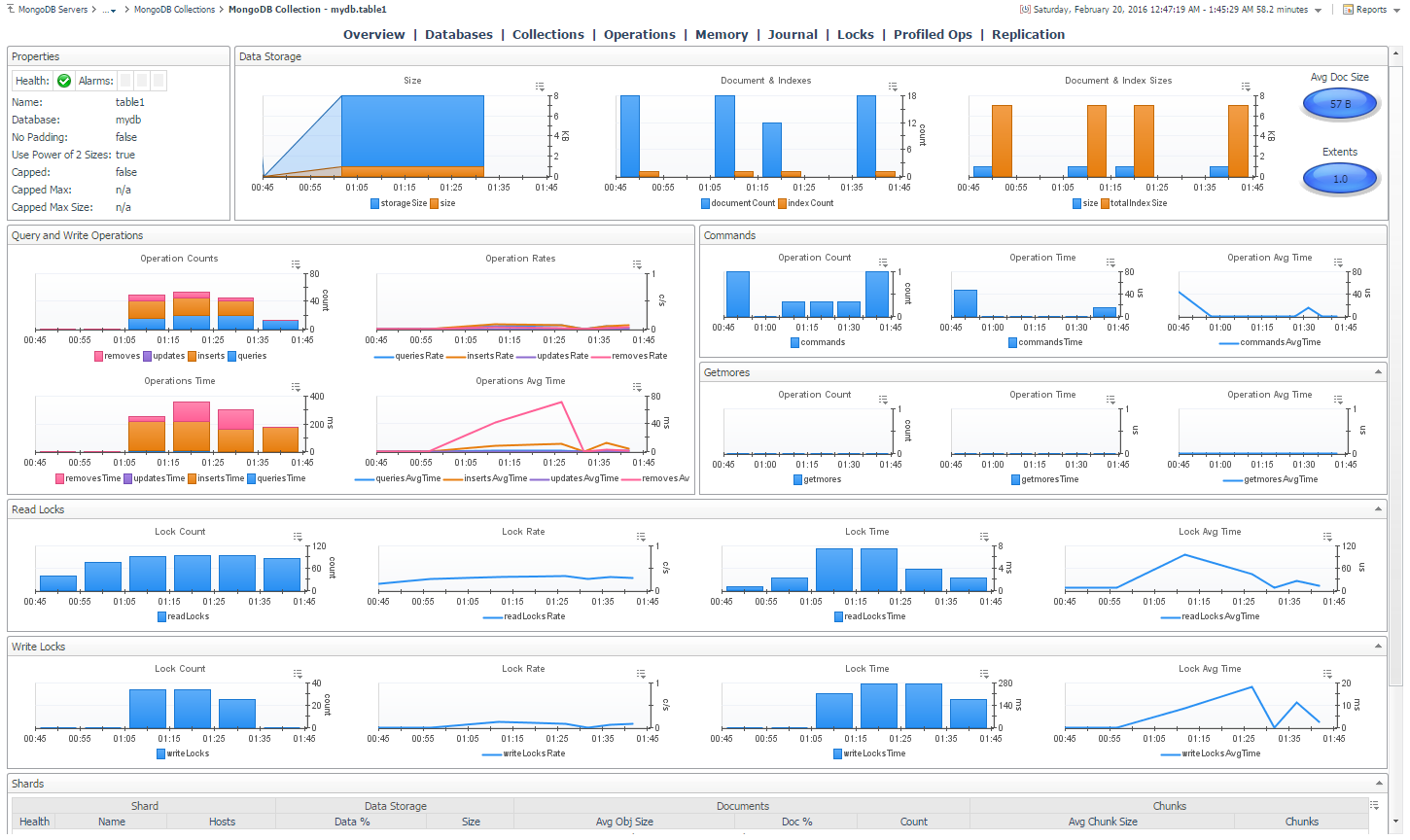Open chart options for Document & Indexes chart

click(893, 87)
